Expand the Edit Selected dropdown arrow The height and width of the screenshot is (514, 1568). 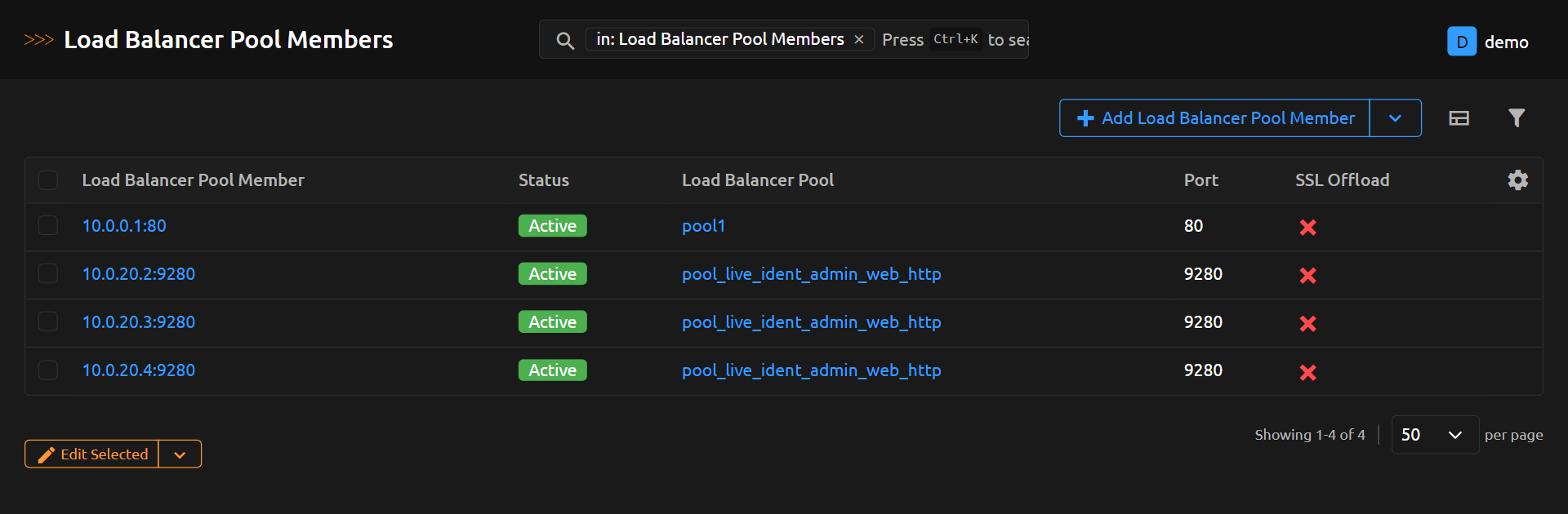180,454
